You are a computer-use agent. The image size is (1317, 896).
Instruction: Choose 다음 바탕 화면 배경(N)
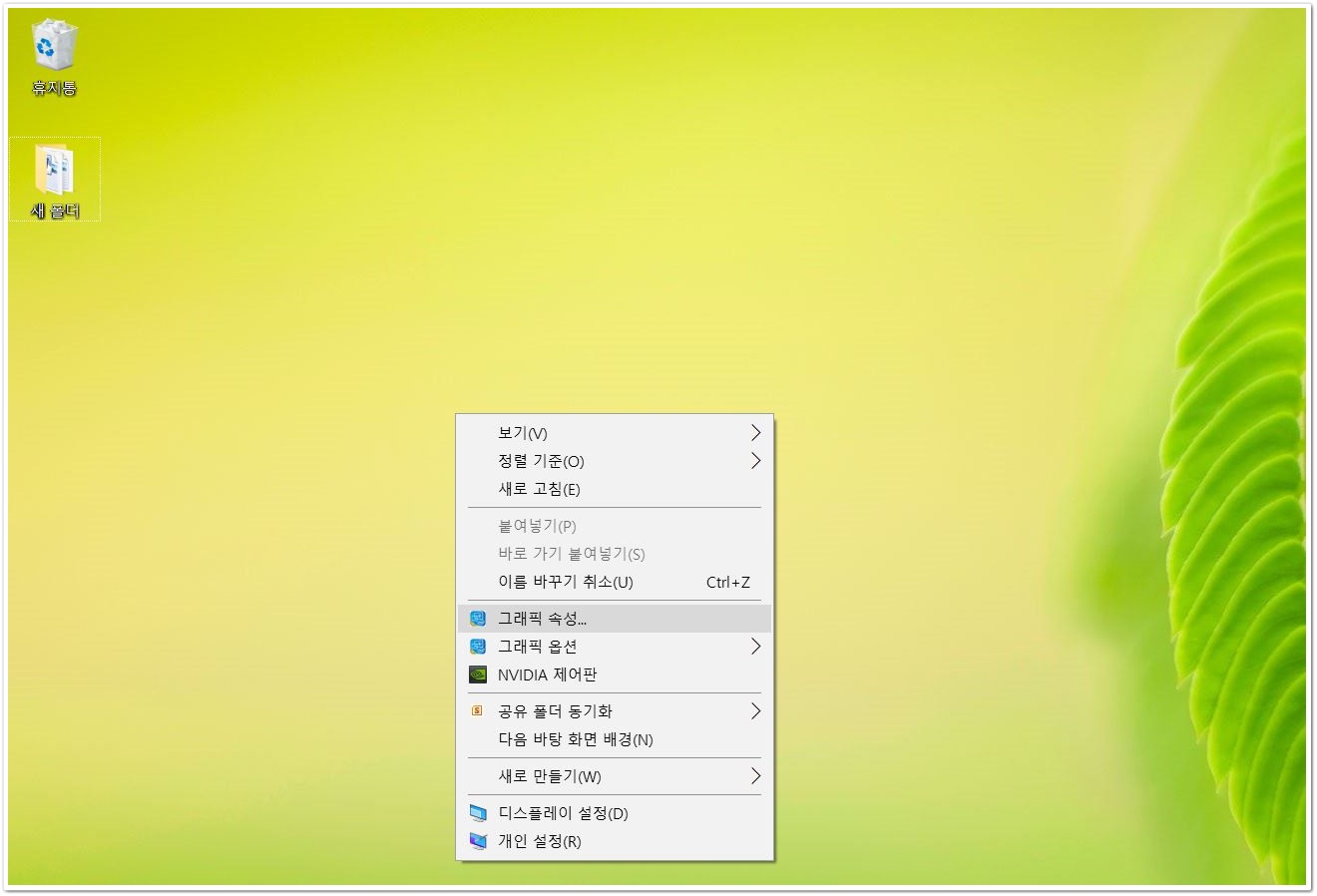pos(615,739)
